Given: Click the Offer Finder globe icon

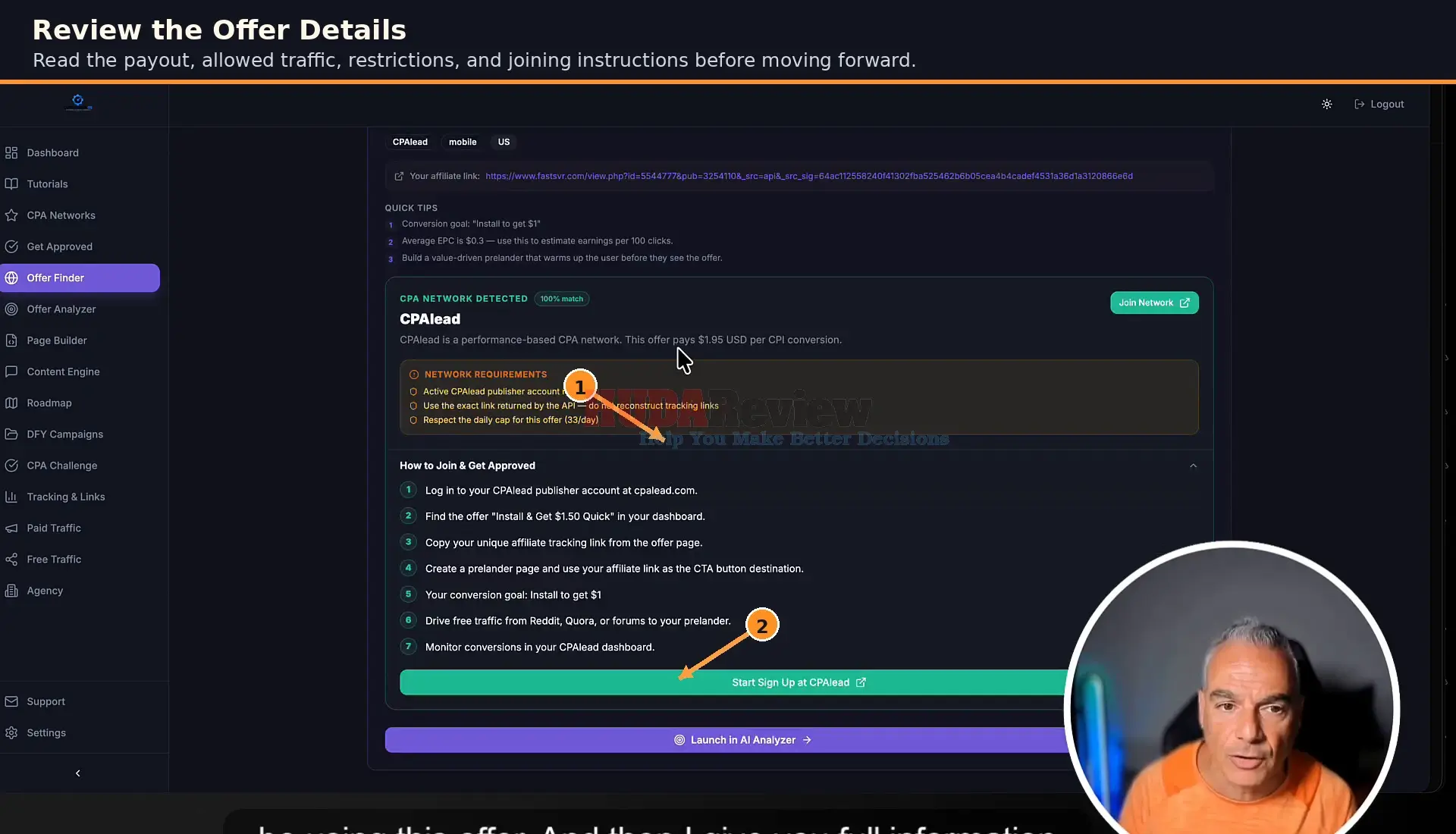Looking at the screenshot, I should tap(11, 277).
